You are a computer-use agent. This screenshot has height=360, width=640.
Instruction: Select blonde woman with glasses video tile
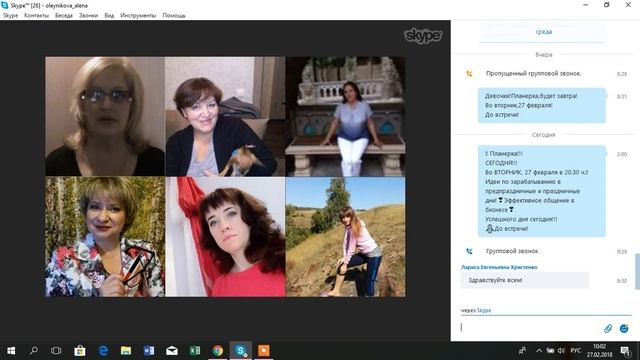click(105, 116)
